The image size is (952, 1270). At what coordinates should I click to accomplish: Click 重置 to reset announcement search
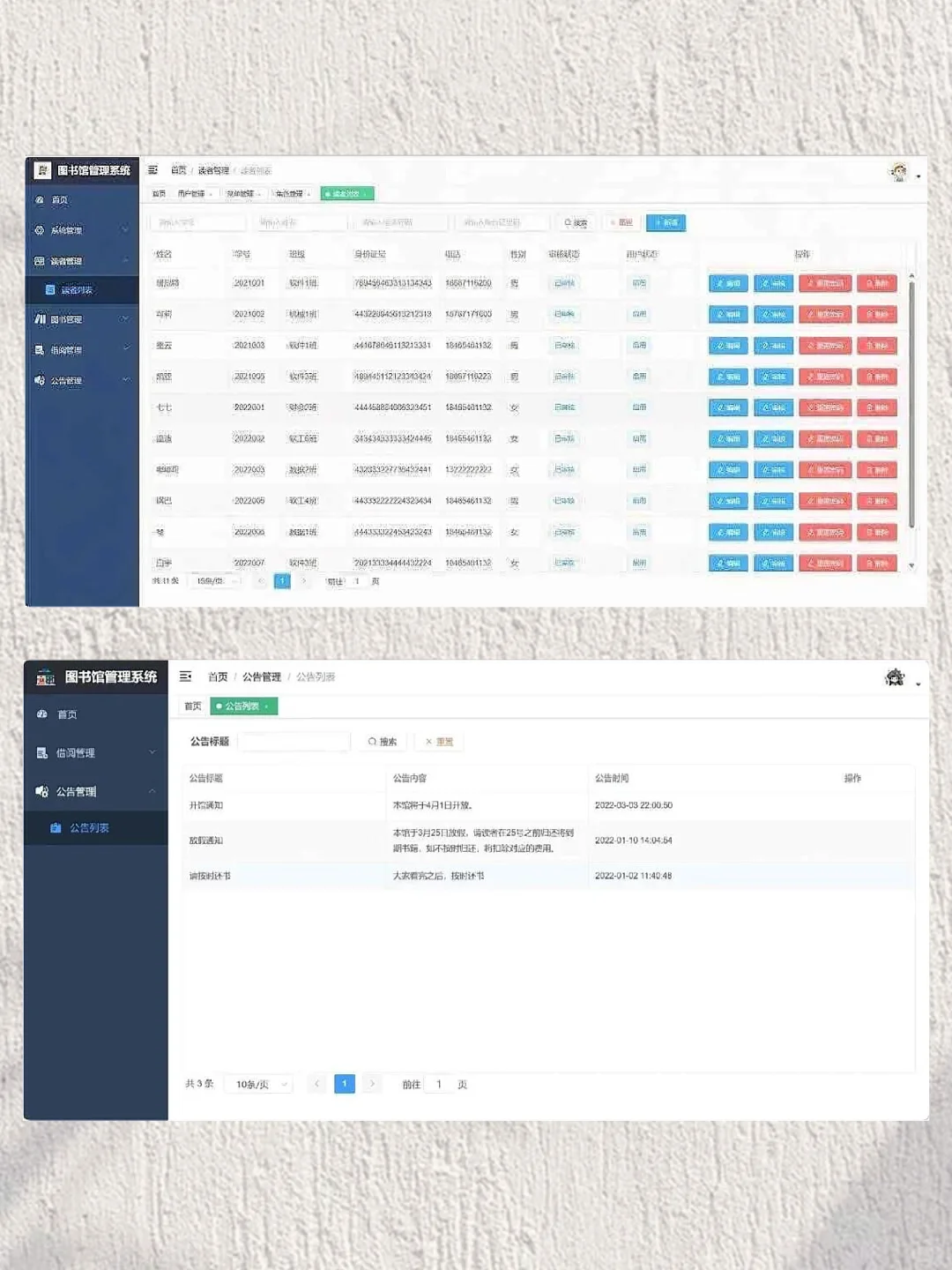[438, 741]
